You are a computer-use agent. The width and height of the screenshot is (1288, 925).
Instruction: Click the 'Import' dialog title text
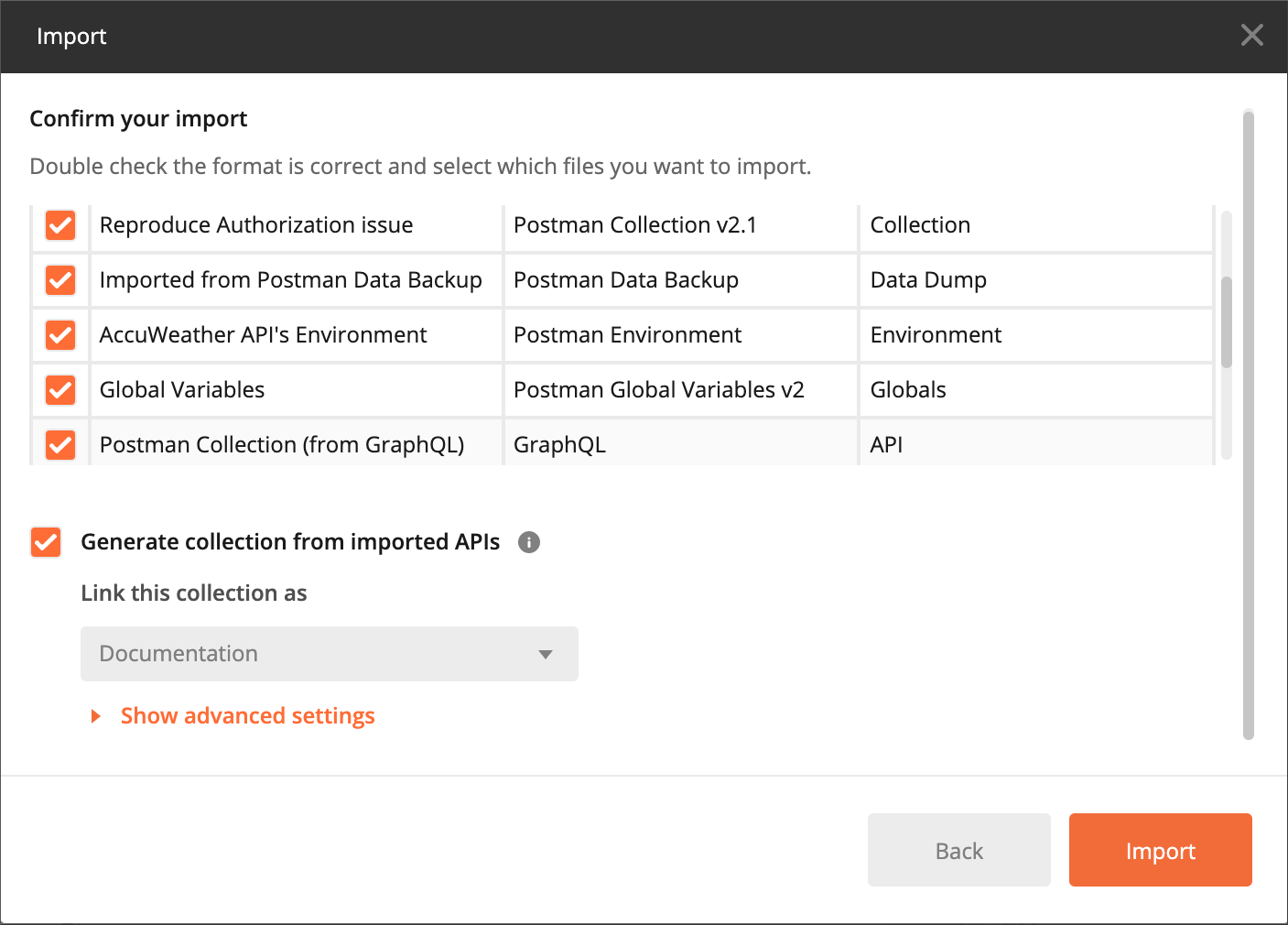(71, 37)
